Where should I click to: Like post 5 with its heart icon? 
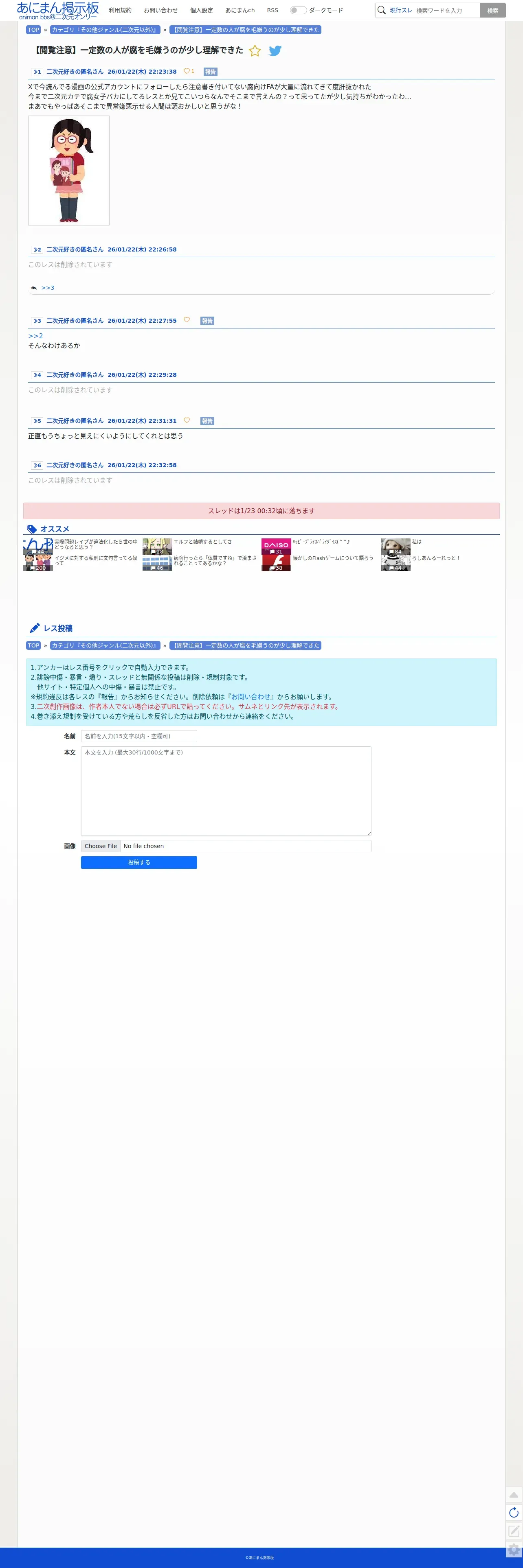point(187,421)
